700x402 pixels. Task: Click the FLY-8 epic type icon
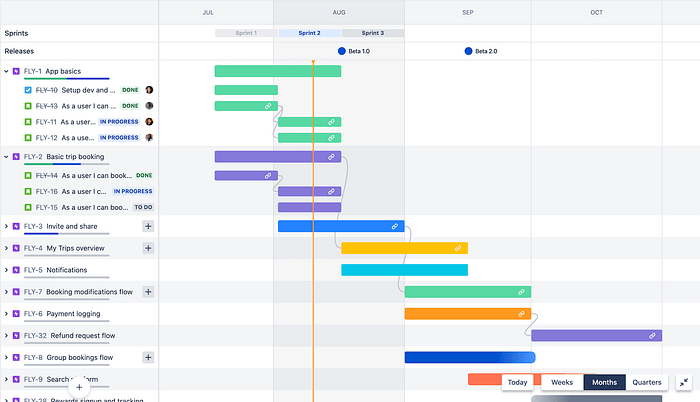click(x=16, y=358)
